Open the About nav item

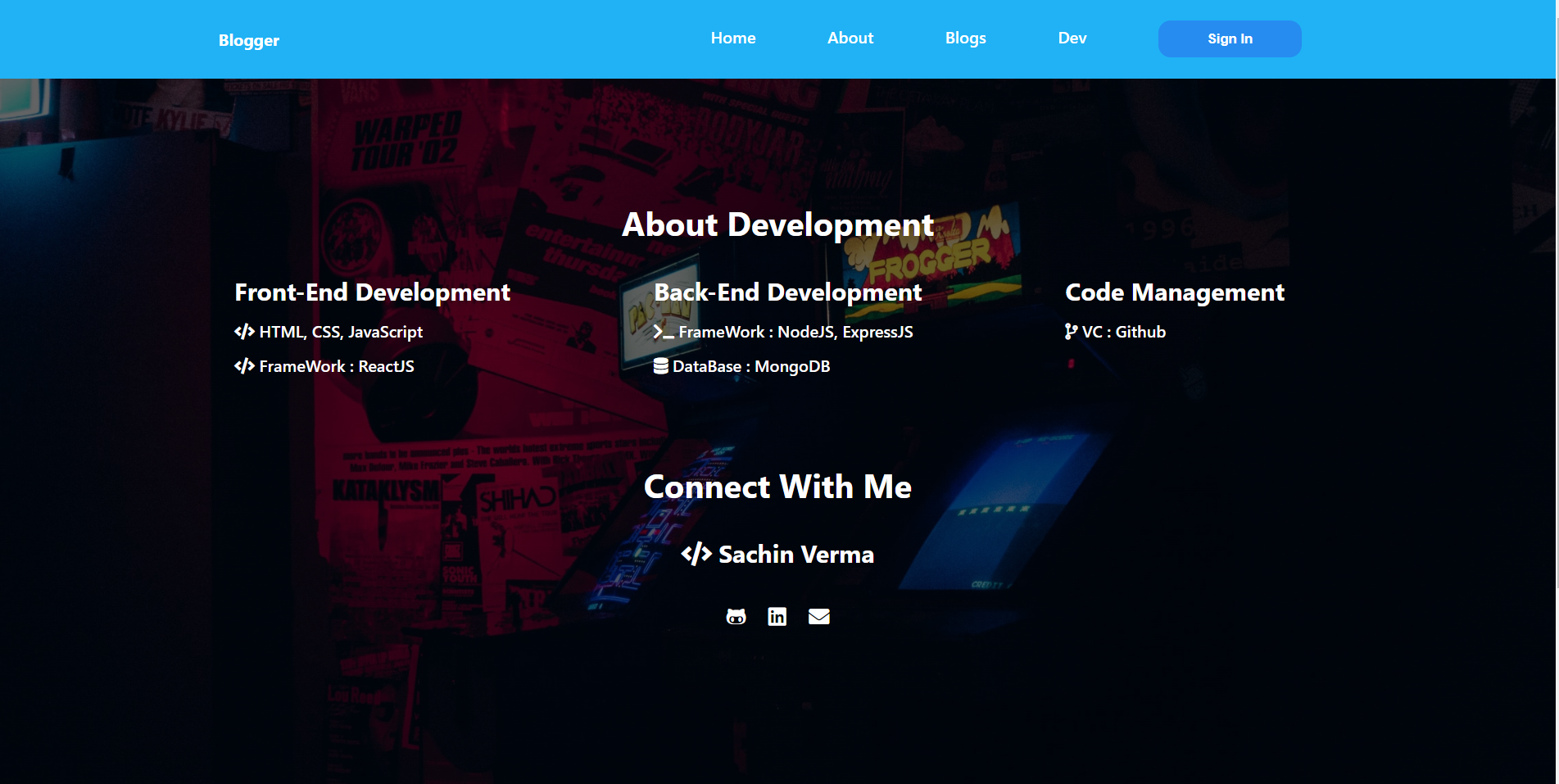[x=850, y=39]
